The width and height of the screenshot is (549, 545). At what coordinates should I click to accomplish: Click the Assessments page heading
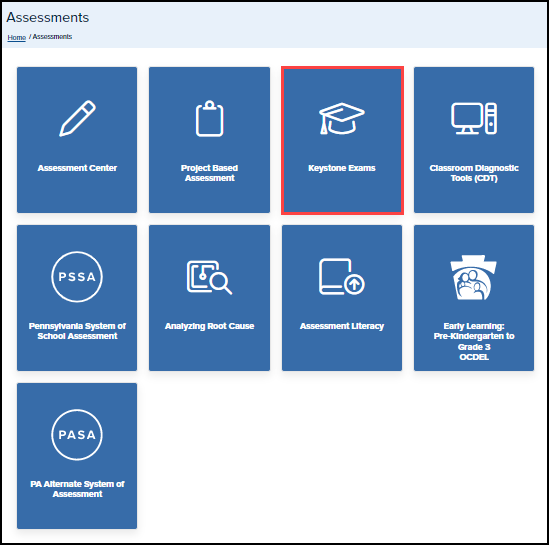(48, 18)
